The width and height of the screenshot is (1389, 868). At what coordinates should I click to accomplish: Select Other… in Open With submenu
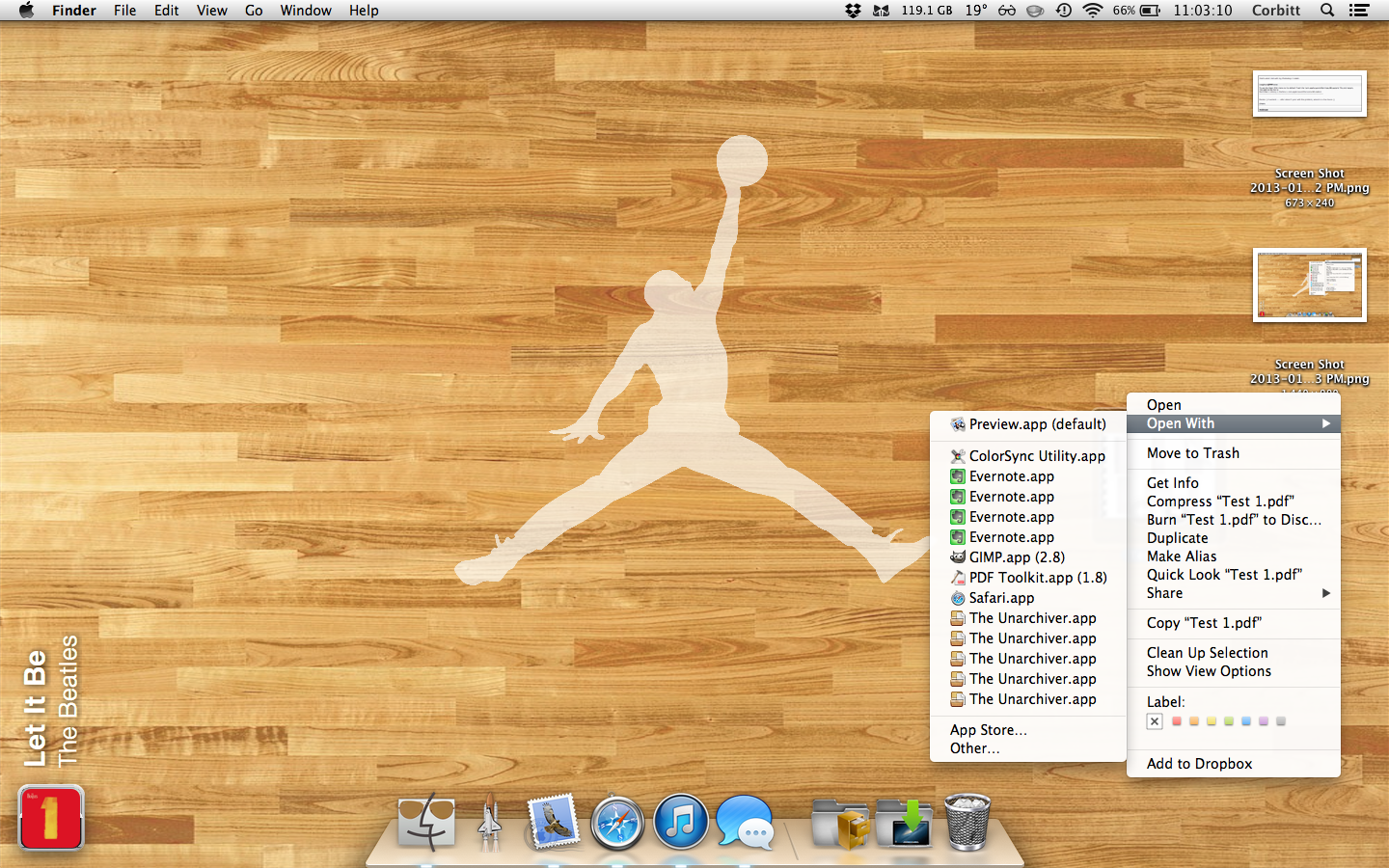coord(1028,748)
